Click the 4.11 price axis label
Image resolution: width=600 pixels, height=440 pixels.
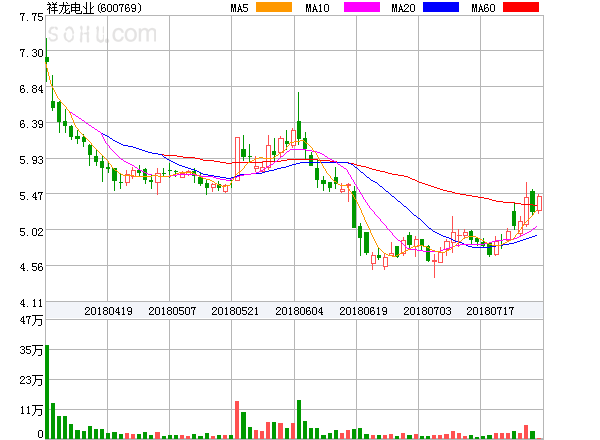31,303
